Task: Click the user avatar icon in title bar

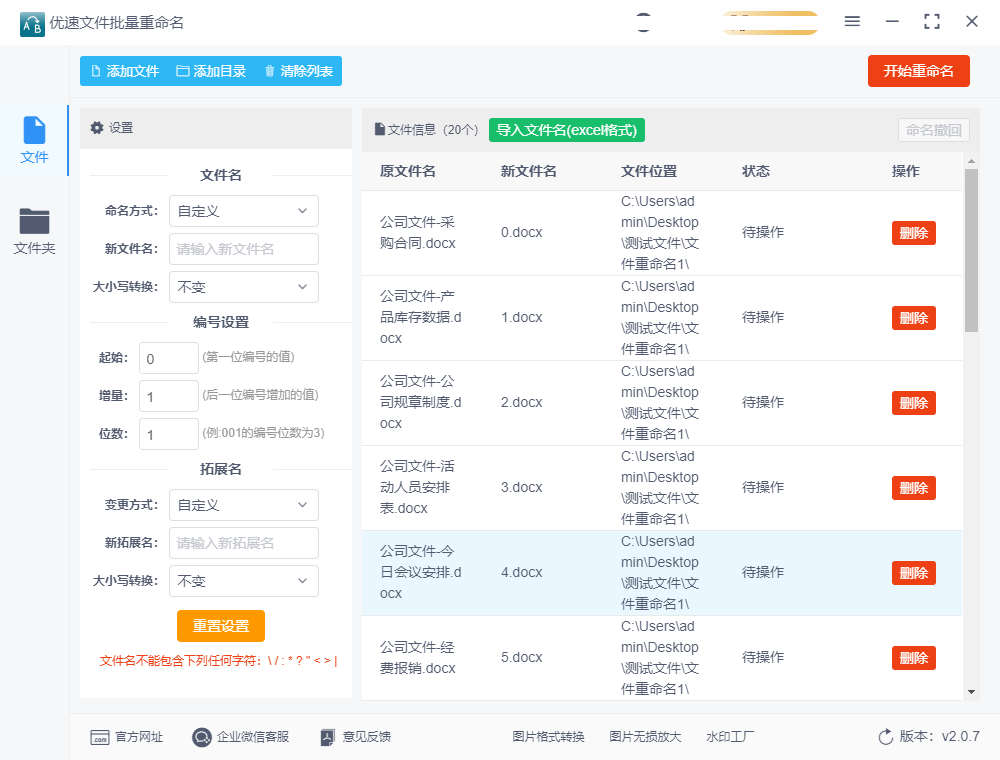Action: [643, 22]
